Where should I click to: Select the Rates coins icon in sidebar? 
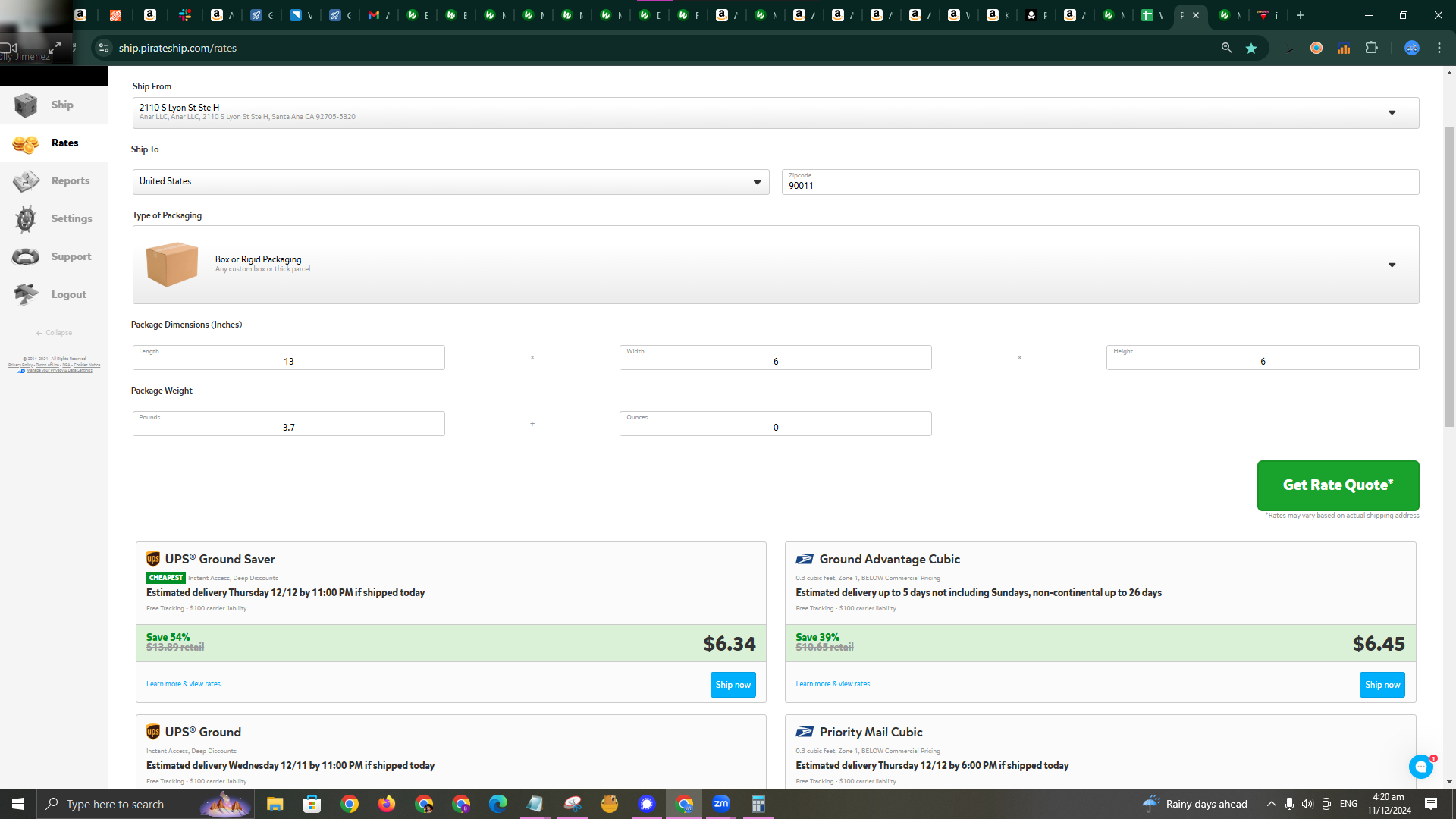(26, 143)
